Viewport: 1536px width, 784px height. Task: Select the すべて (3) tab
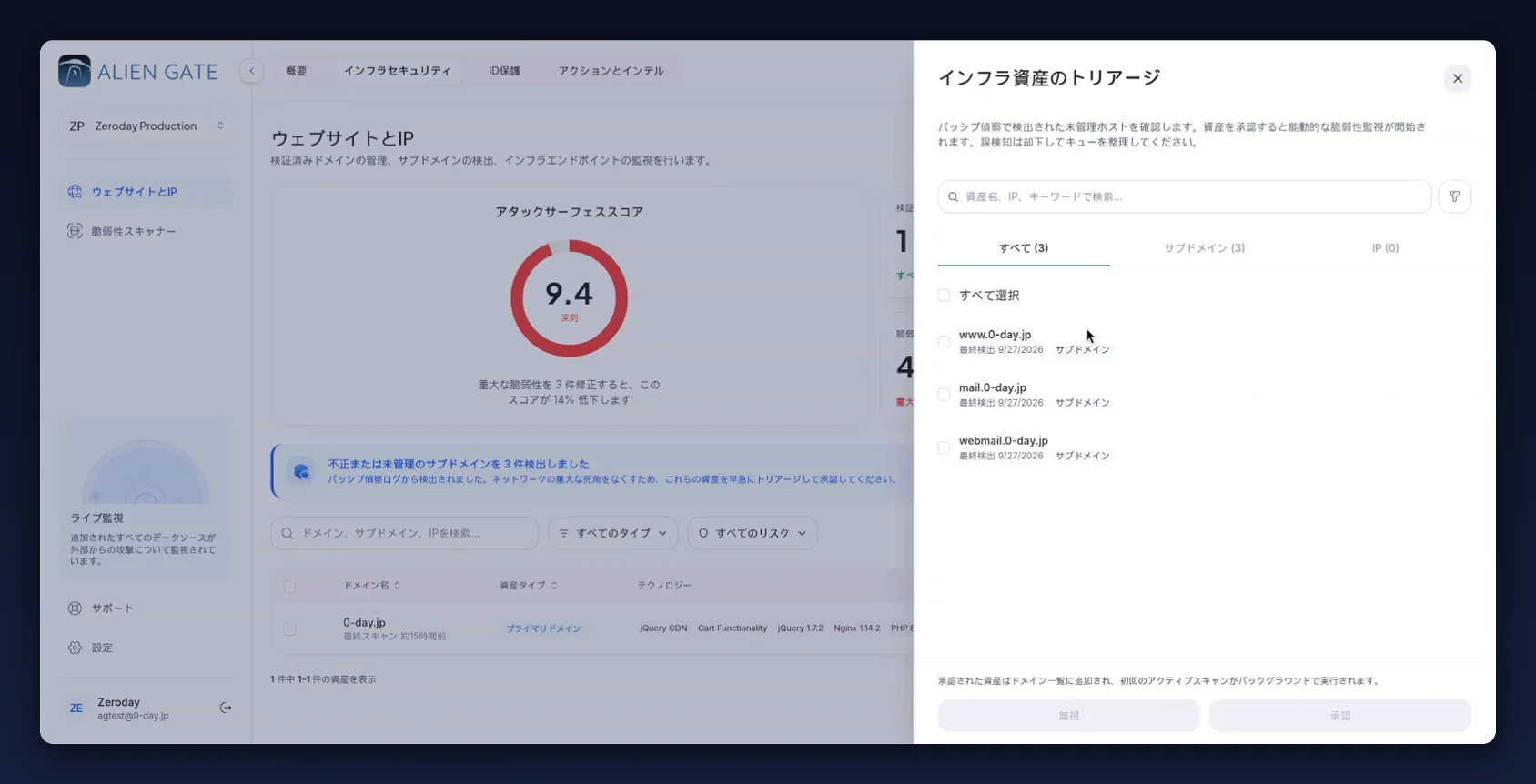pos(1024,248)
